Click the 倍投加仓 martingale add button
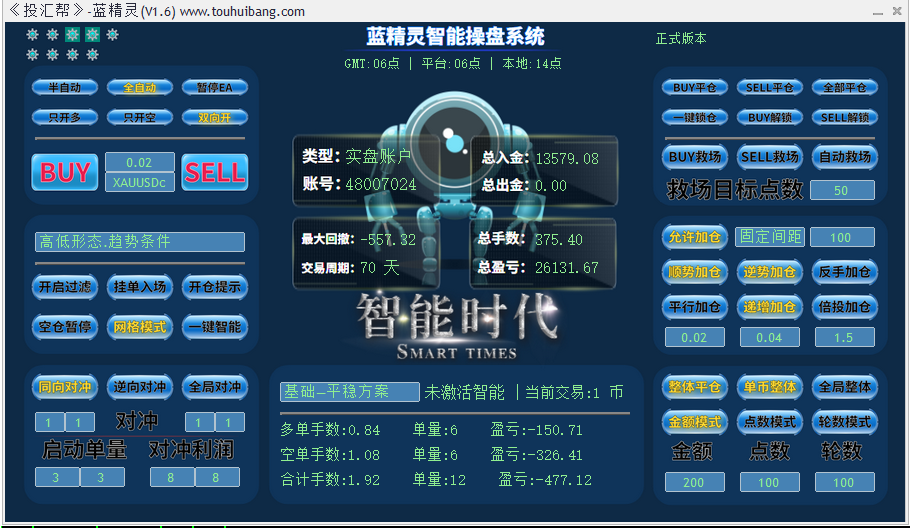 [844, 307]
